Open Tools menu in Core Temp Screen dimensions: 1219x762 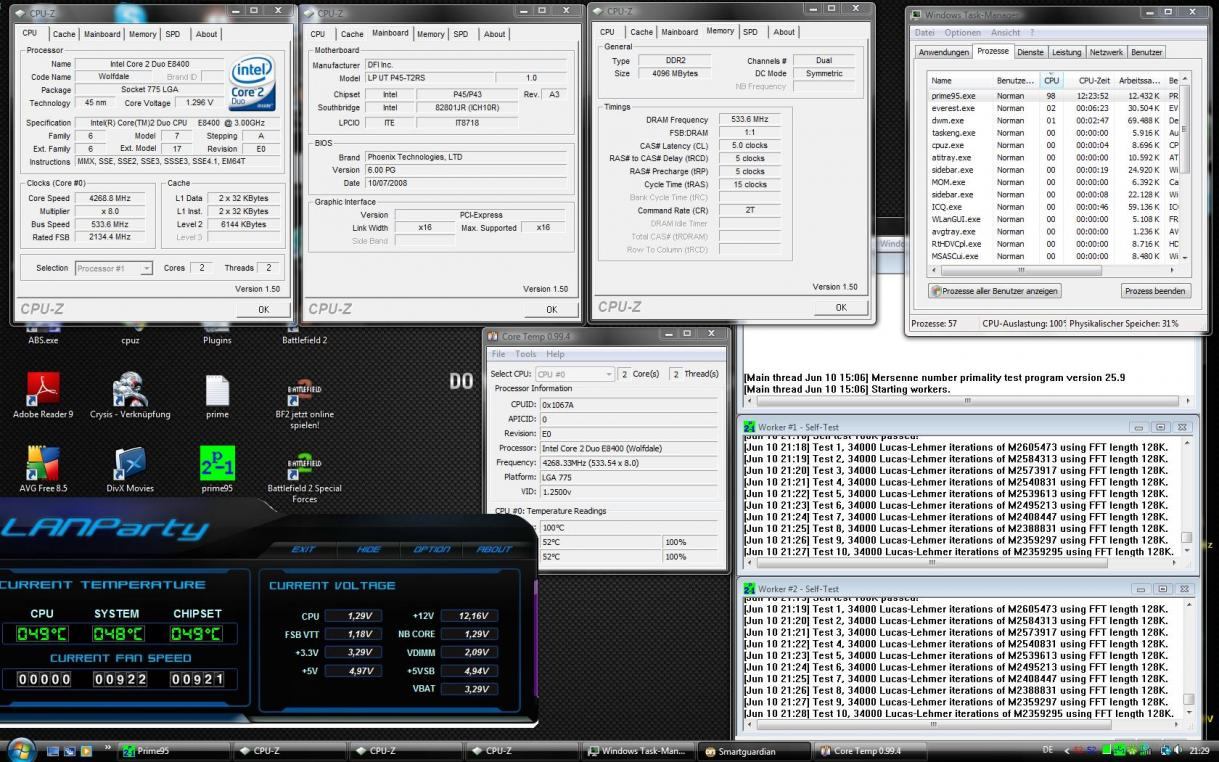(x=526, y=354)
